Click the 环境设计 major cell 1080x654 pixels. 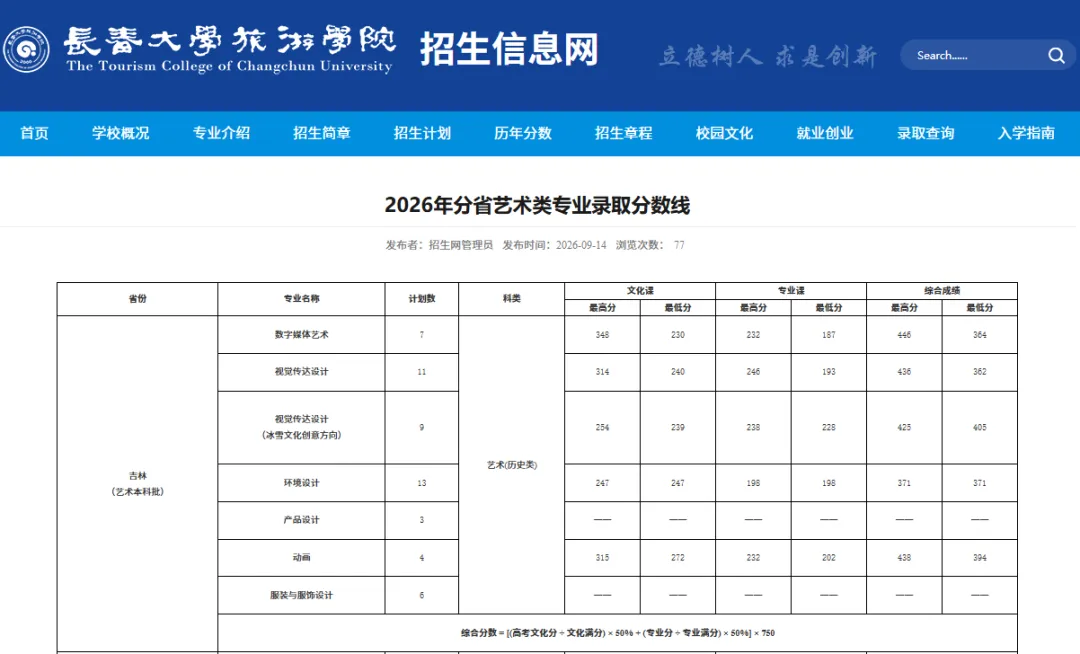click(x=301, y=483)
